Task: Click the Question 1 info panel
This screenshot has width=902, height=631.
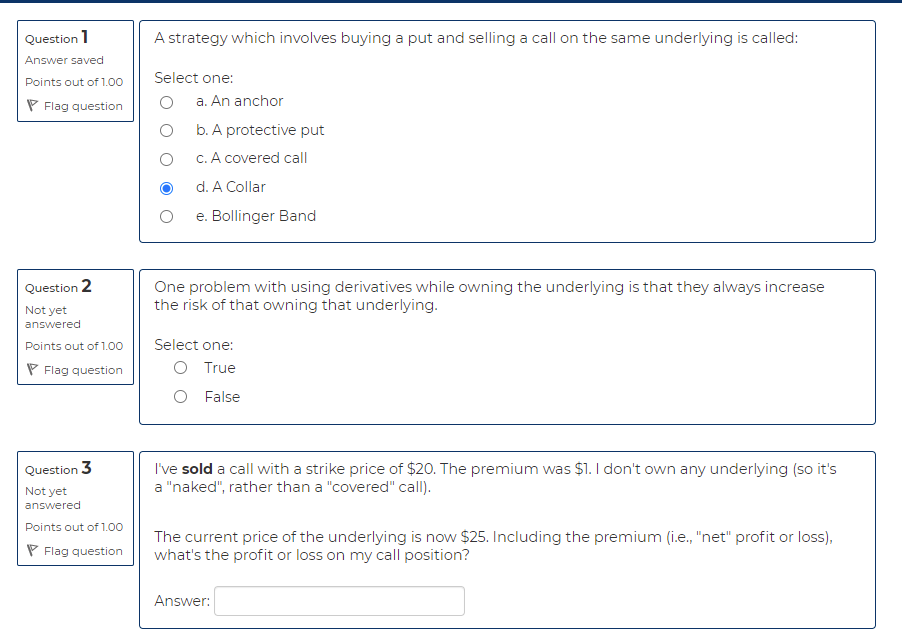Action: coord(75,72)
